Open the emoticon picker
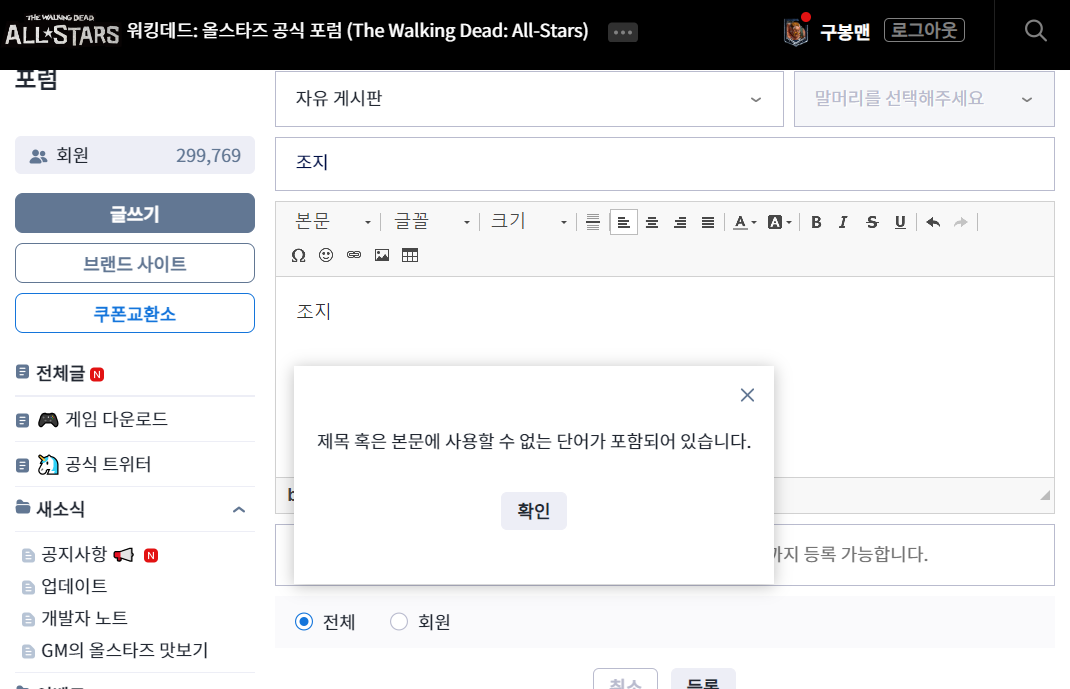The height and width of the screenshot is (689, 1070). click(x=326, y=255)
